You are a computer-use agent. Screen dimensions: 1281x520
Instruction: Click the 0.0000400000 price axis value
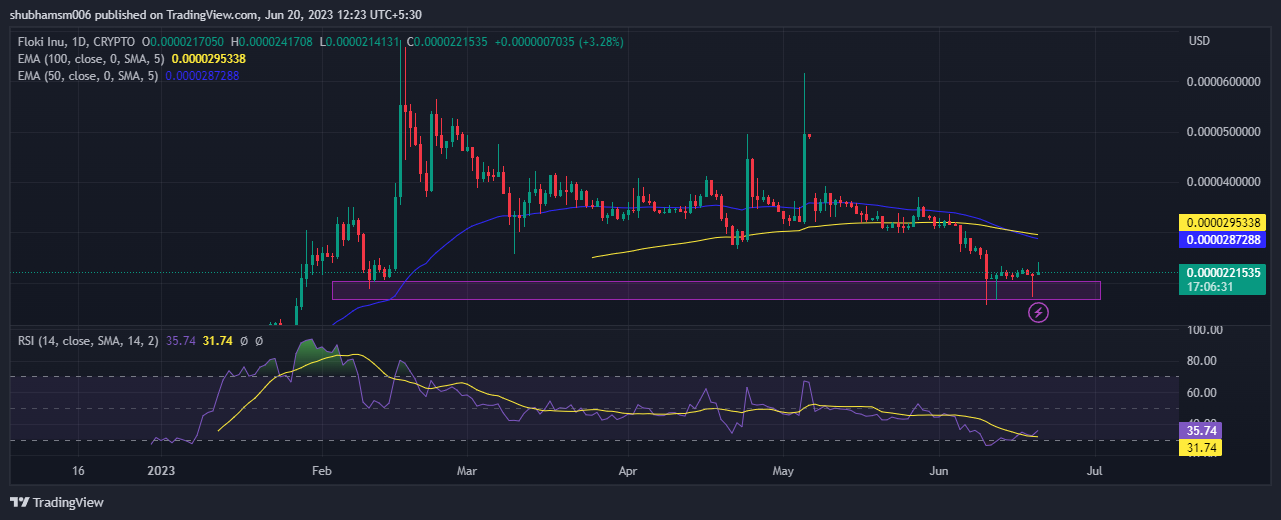[x=1223, y=182]
